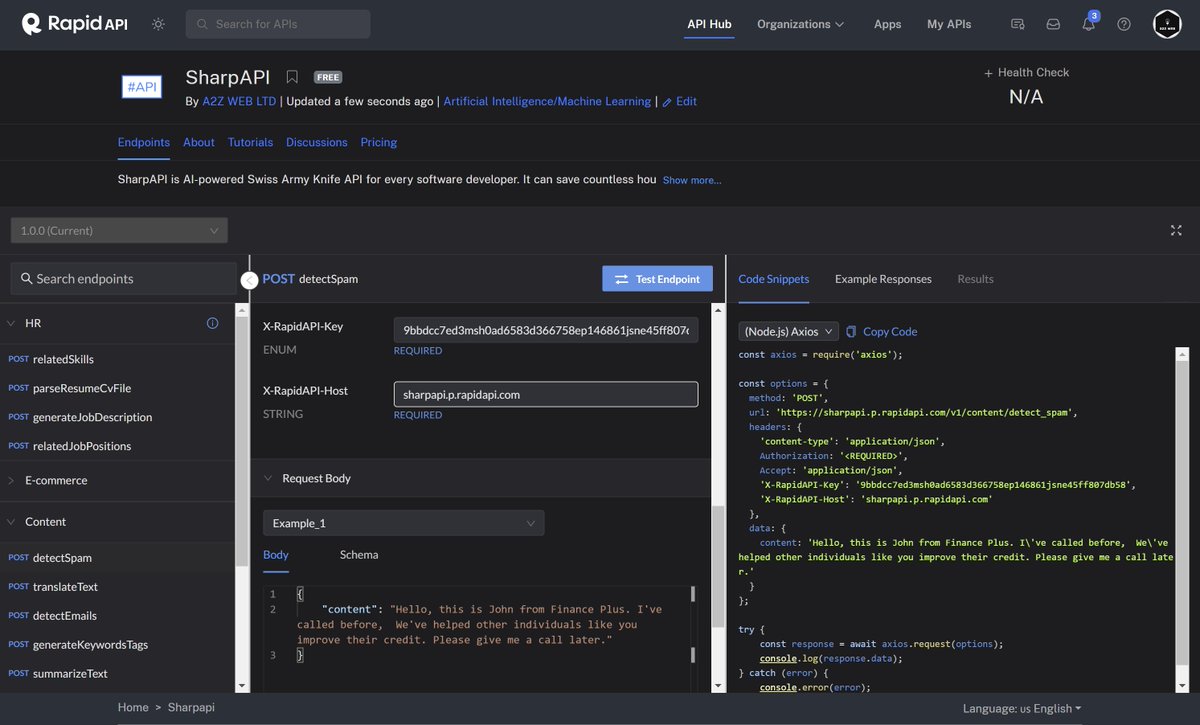1200x725 pixels.
Task: Collapse the endpoints sidebar arrow
Action: [x=250, y=281]
